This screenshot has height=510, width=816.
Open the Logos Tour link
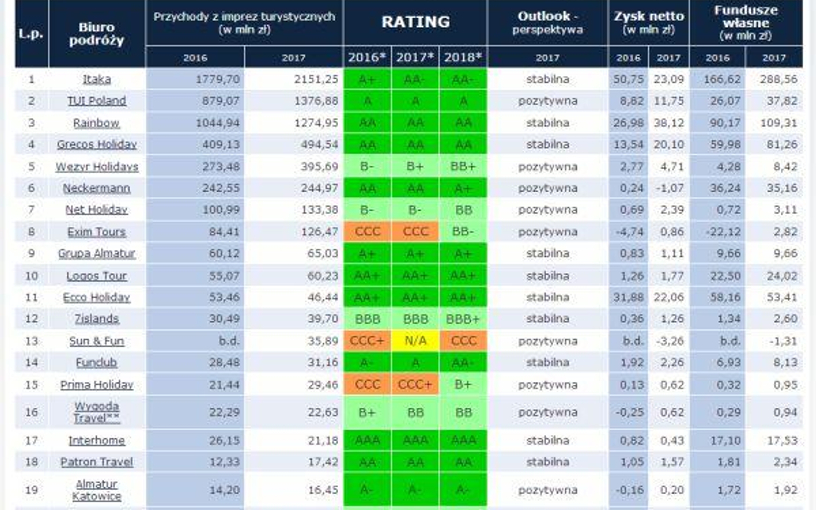97,276
